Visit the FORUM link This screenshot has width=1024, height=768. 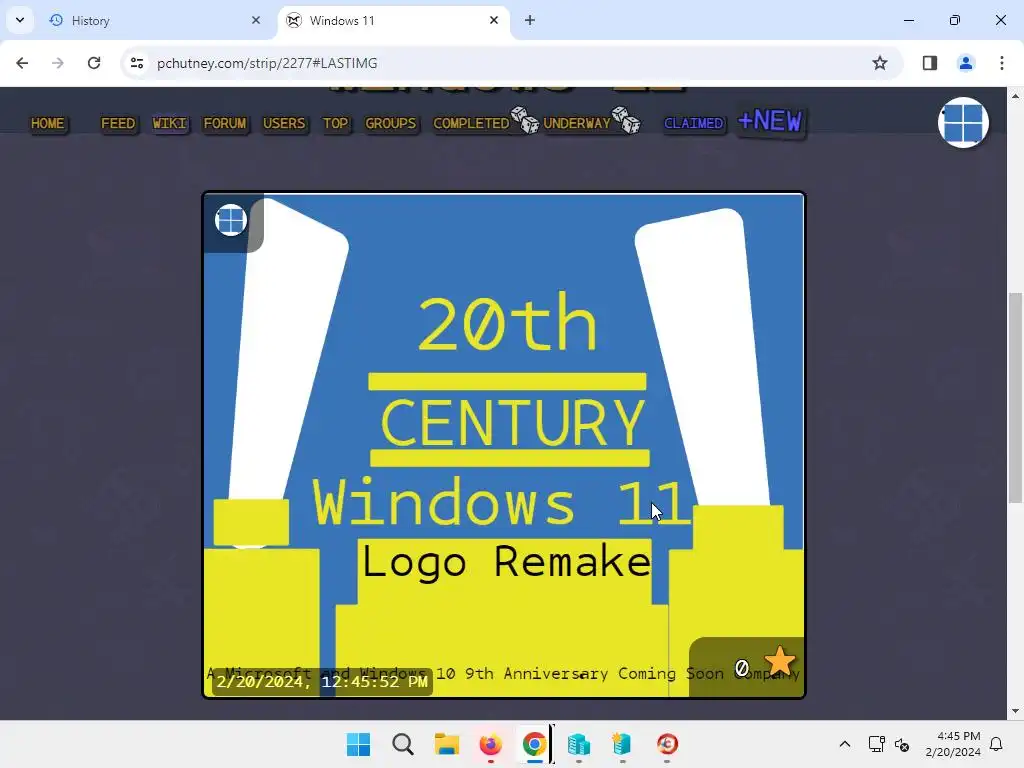pos(225,123)
